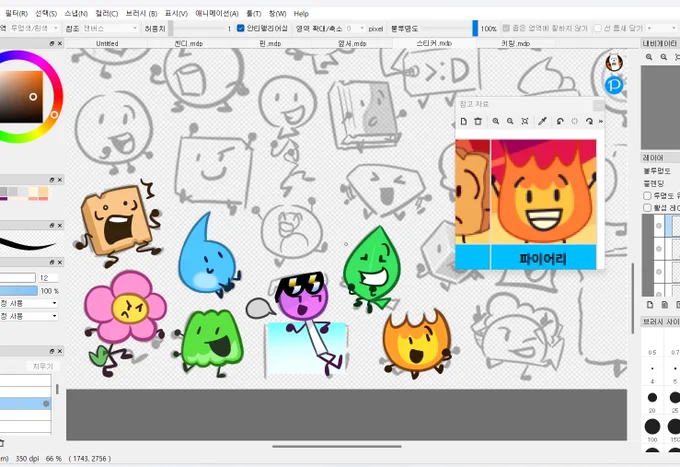Toggle the 투명도 보호 checkbox in layer panel
Image resolution: width=680 pixels, height=467 pixels.
tap(647, 196)
